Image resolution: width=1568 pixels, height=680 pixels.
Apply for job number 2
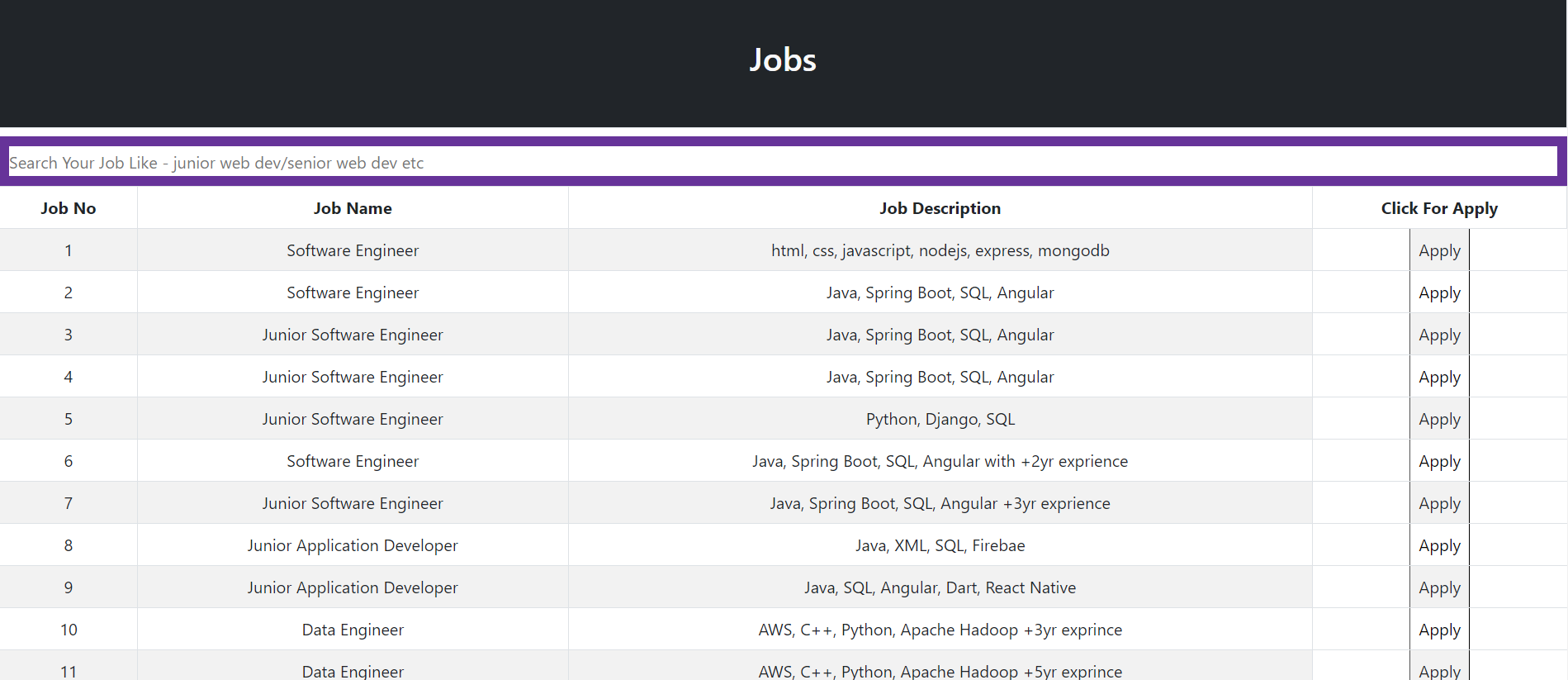pos(1439,292)
